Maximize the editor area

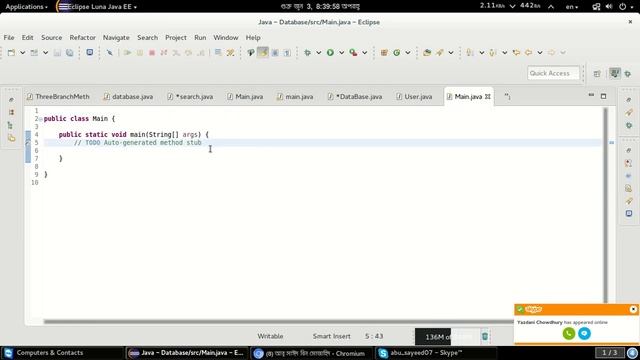click(603, 96)
